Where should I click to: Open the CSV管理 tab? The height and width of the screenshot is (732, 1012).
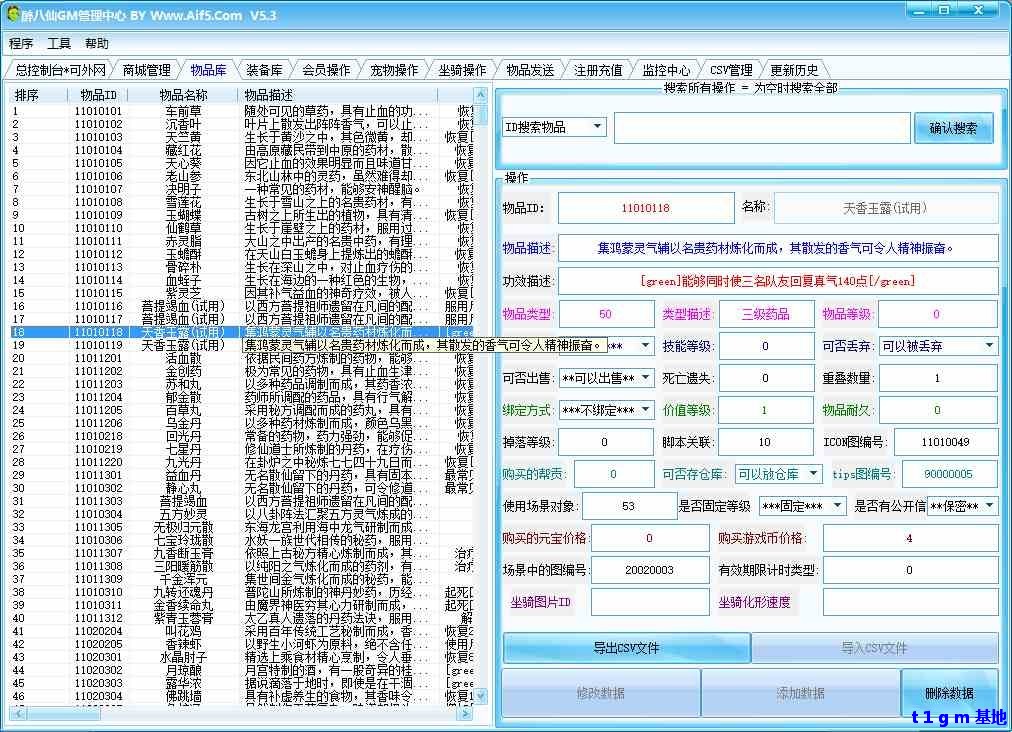(x=731, y=70)
